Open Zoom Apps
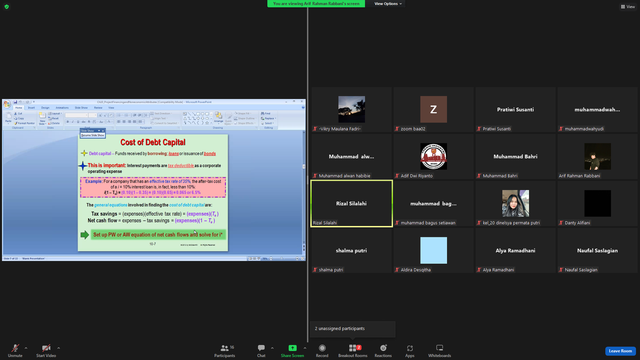Screen dimensions: 640x360 (x=410, y=350)
